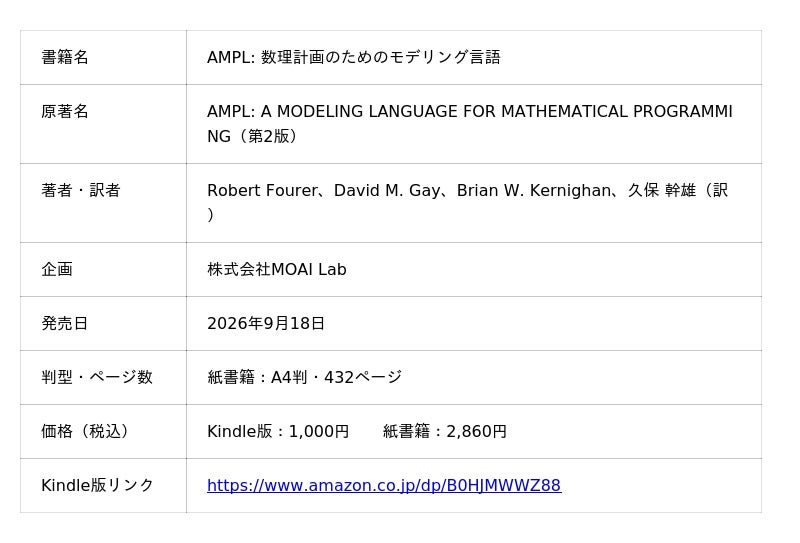Image resolution: width=800 pixels, height=543 pixels.
Task: Select the author names Robert Fourer text
Action: pyautogui.click(x=262, y=190)
